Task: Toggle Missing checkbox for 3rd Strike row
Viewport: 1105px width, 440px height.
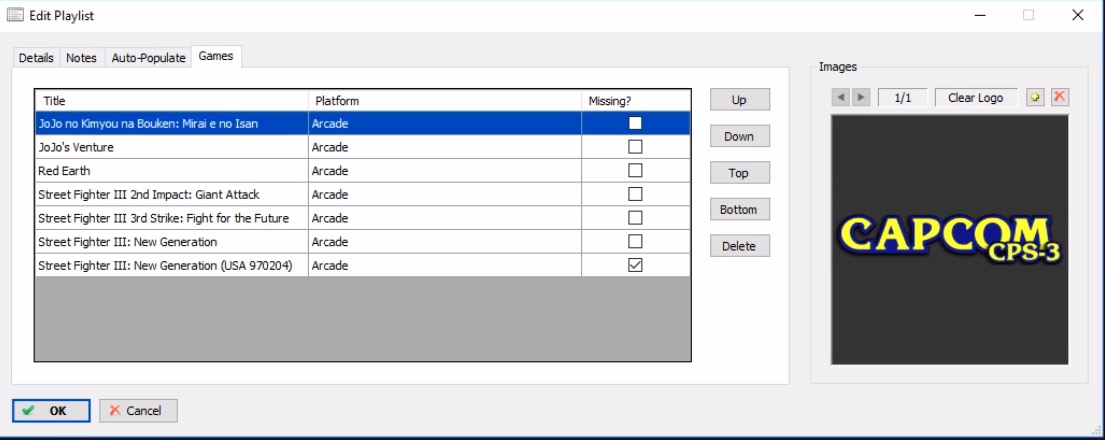Action: (x=635, y=218)
